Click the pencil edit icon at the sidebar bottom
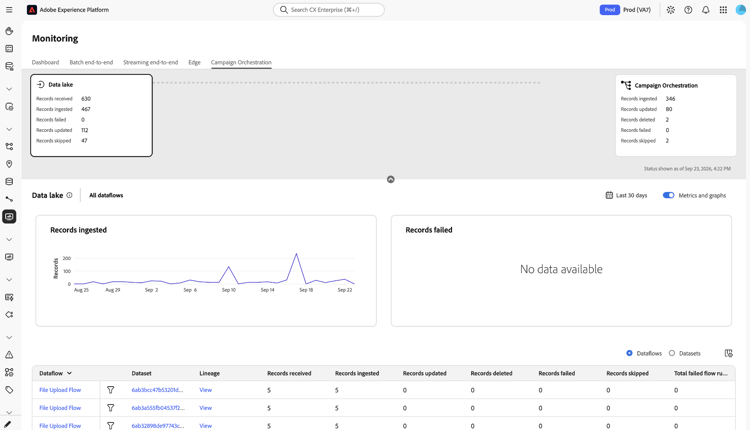 tap(7, 424)
